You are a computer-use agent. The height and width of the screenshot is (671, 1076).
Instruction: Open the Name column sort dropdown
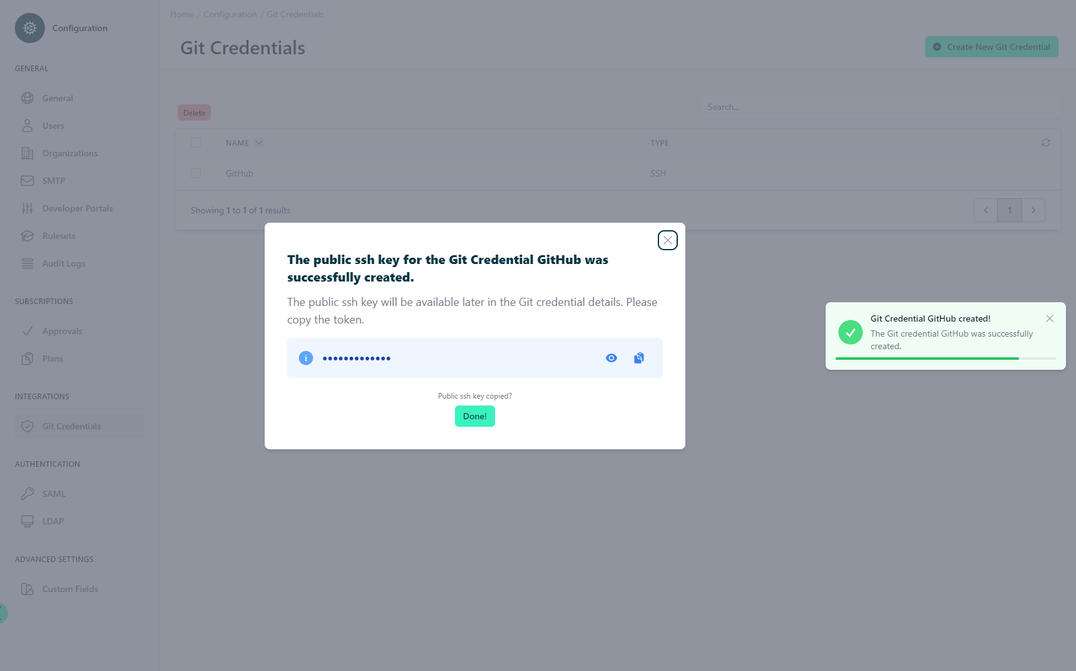tap(259, 142)
